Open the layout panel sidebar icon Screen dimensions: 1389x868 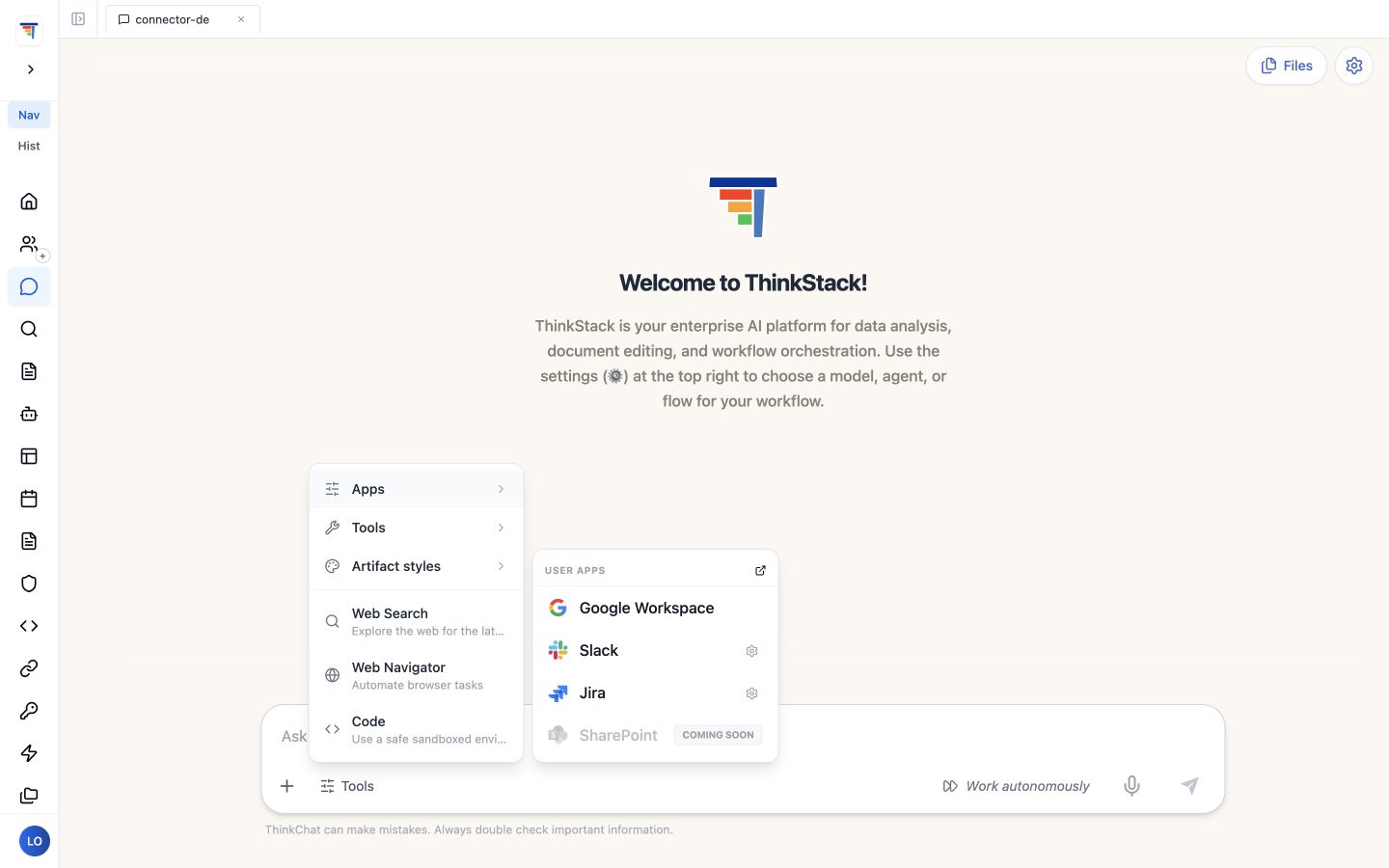tap(29, 456)
